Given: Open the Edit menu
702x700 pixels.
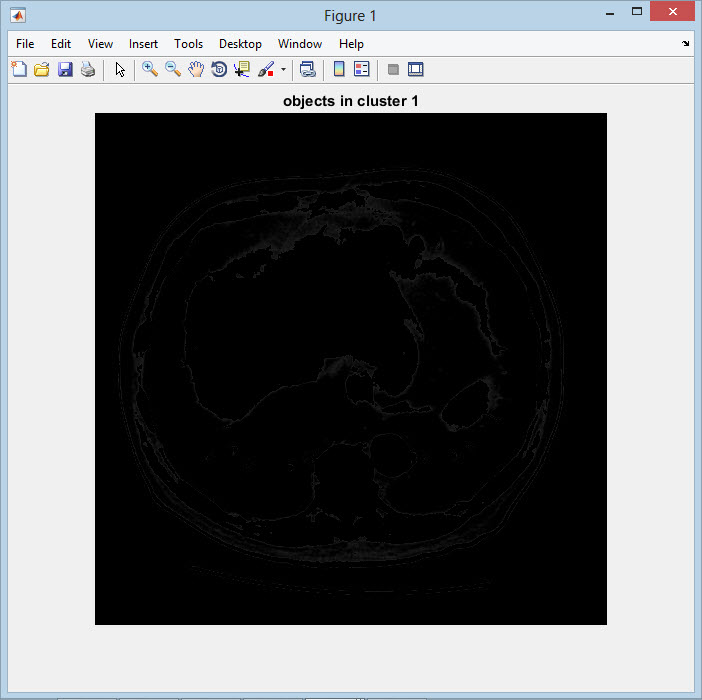Looking at the screenshot, I should pos(61,44).
